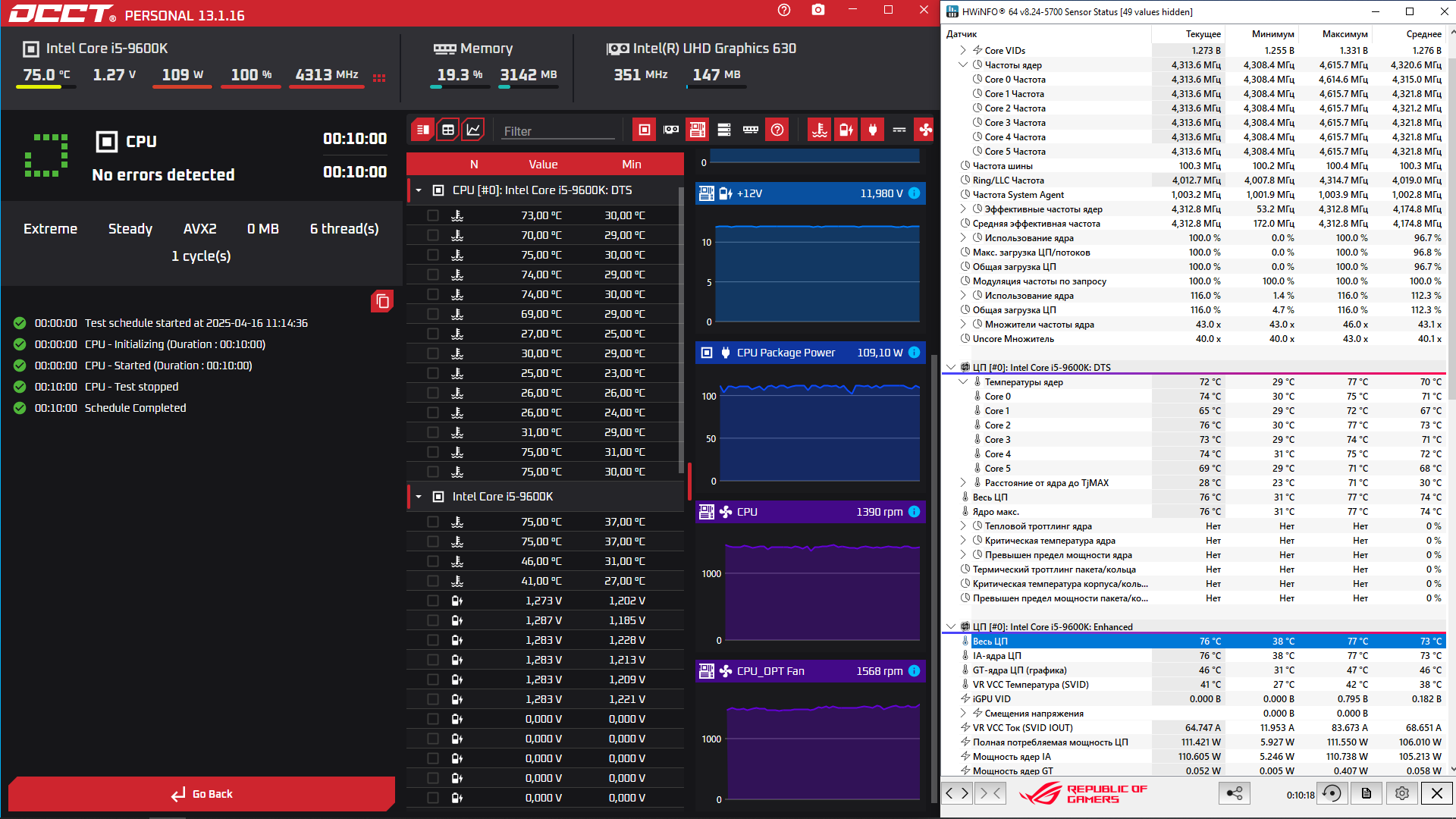Toggle the motherboard sensor filter
1456x819 pixels.
697,130
